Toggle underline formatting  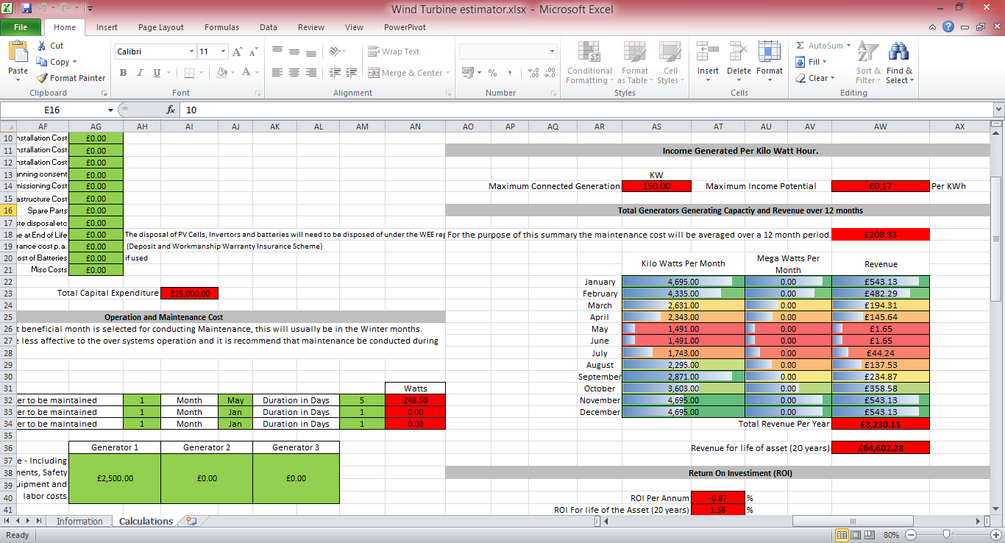[156, 72]
